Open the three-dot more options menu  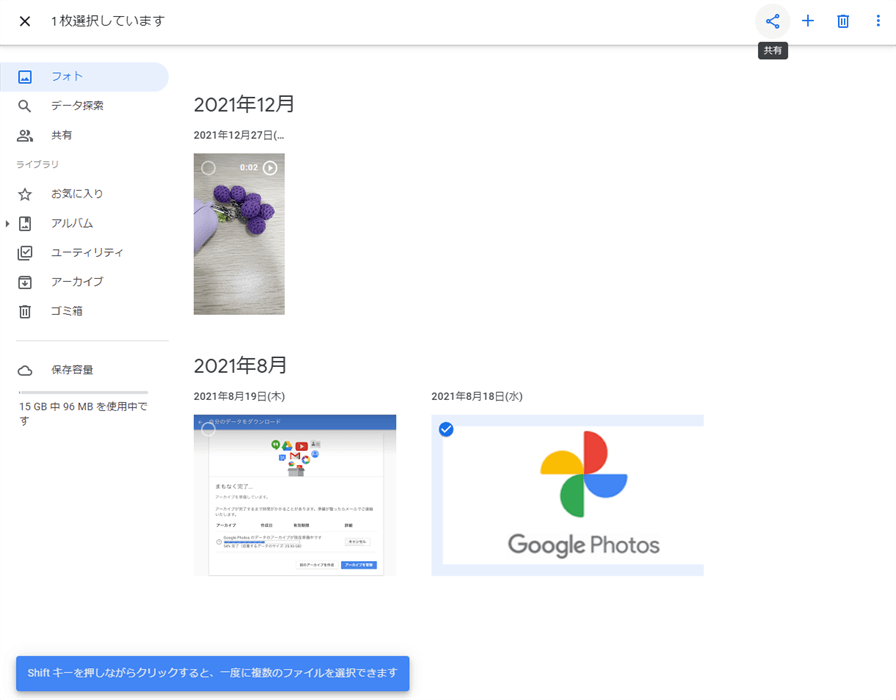(878, 22)
